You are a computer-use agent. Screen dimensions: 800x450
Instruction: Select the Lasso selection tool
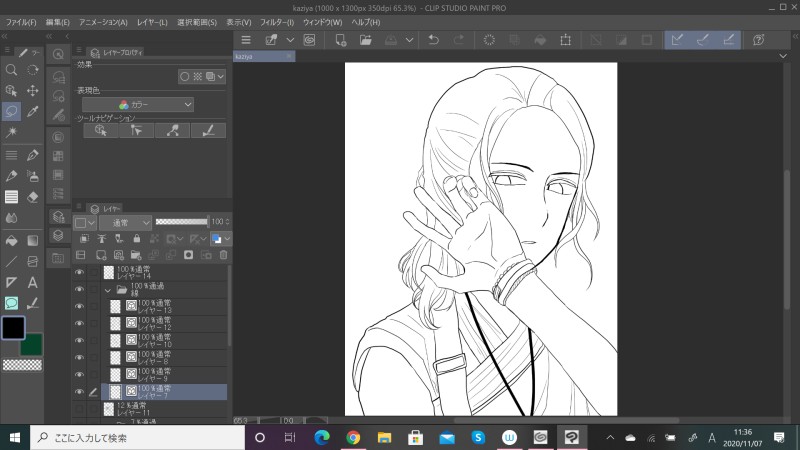[11, 111]
